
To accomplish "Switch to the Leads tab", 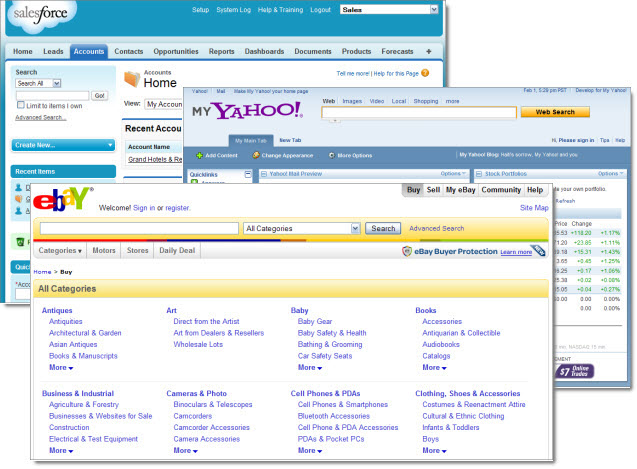I will (x=53, y=52).
